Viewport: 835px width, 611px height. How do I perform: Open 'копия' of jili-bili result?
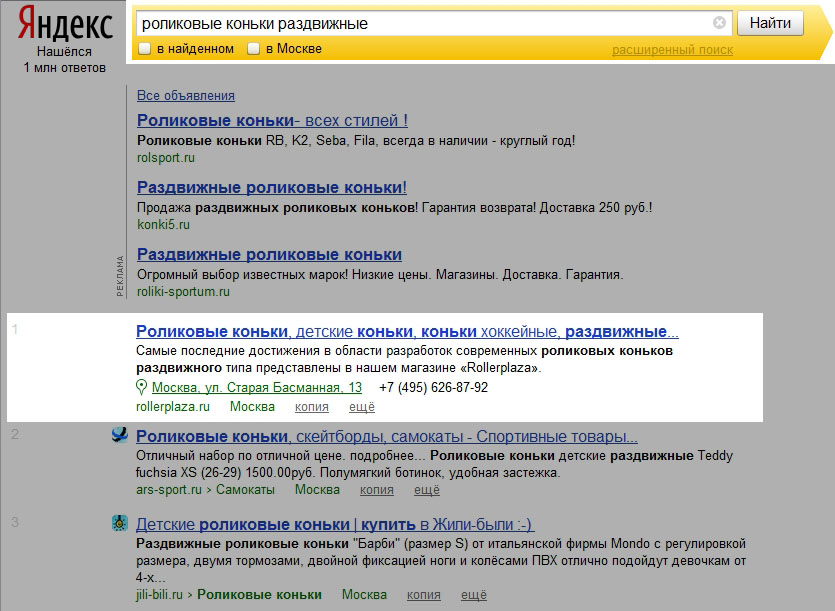(423, 594)
